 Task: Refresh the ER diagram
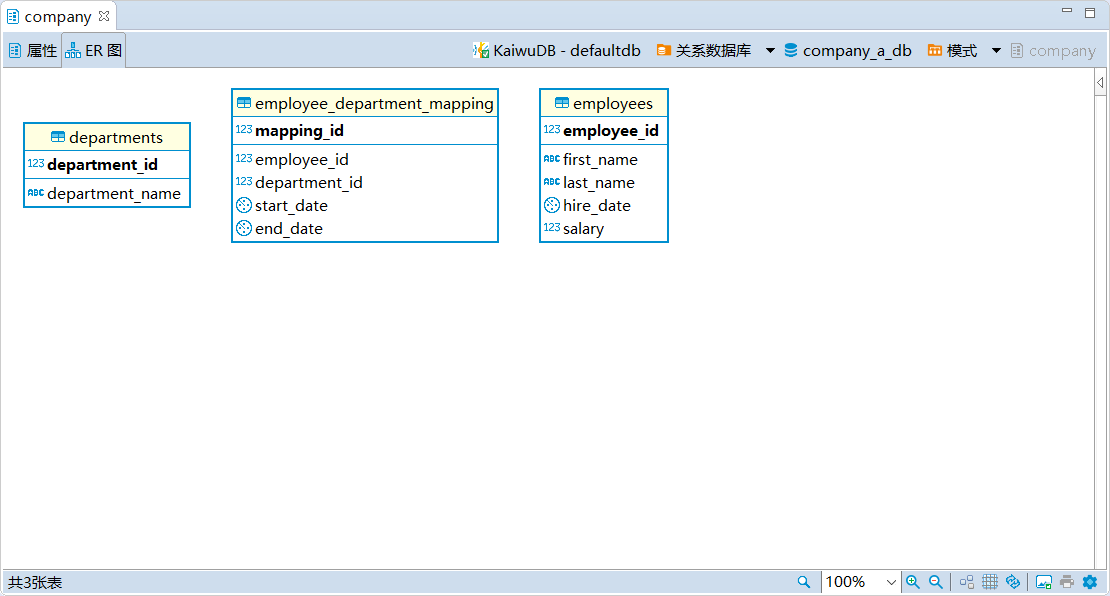pyautogui.click(x=1013, y=582)
